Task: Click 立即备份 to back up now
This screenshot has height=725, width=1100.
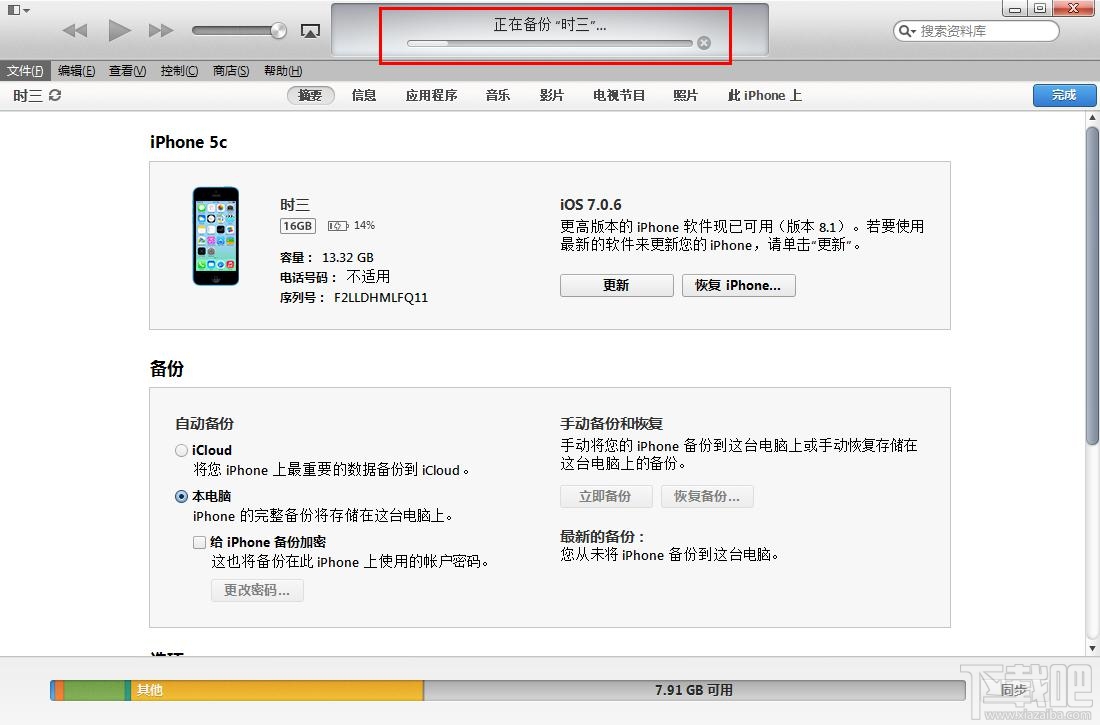Action: point(605,496)
